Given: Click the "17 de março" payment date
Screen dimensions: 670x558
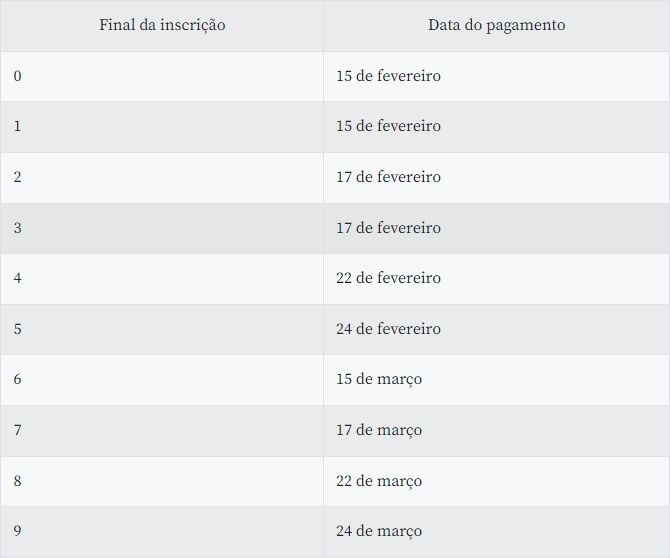Looking at the screenshot, I should coord(379,430).
